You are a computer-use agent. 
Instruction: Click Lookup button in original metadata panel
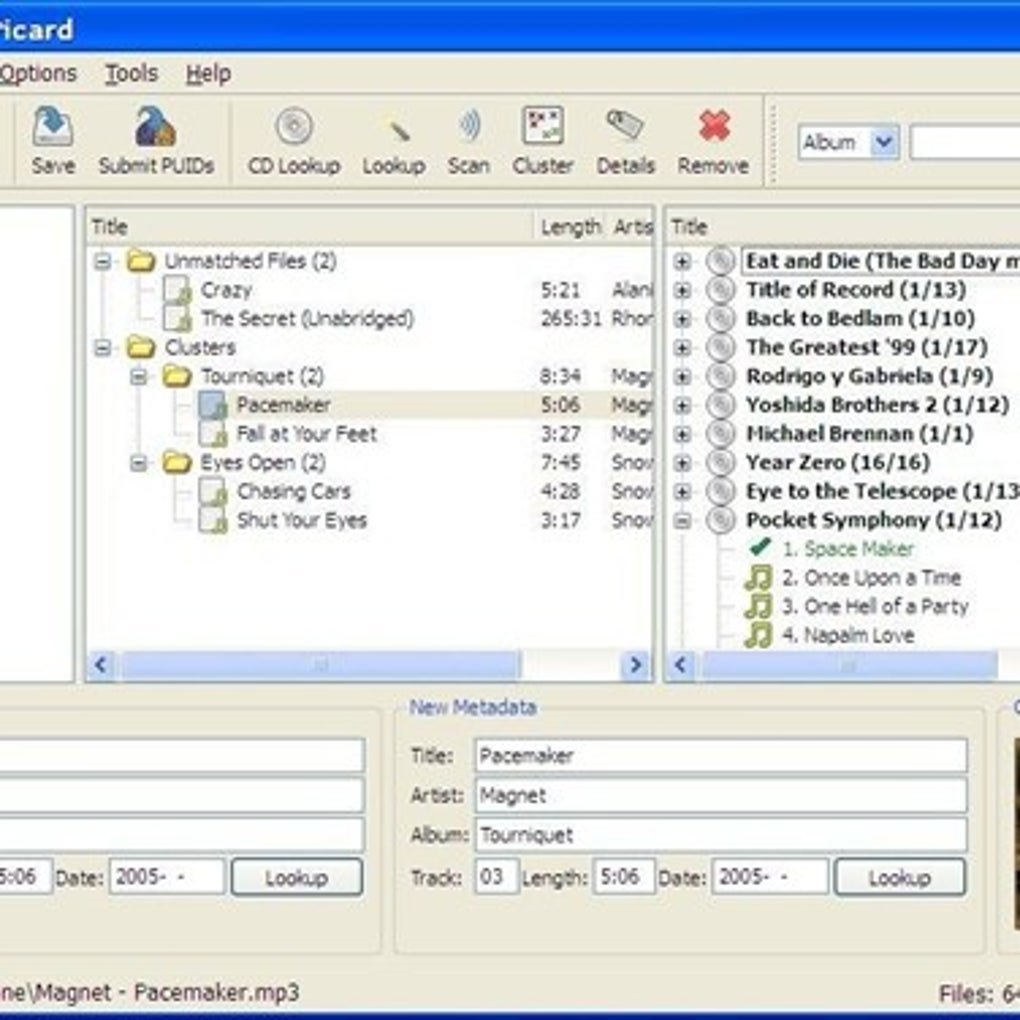pyautogui.click(x=297, y=878)
